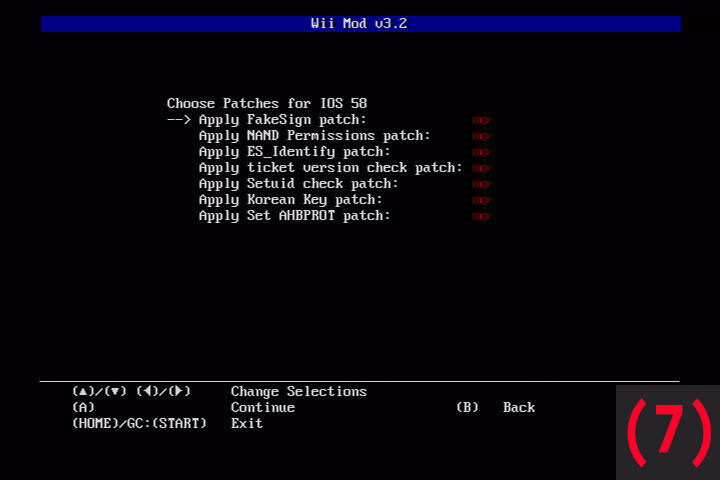The height and width of the screenshot is (480, 720).
Task: Select the Apply NAND Permissions patch row
Action: click(x=315, y=136)
